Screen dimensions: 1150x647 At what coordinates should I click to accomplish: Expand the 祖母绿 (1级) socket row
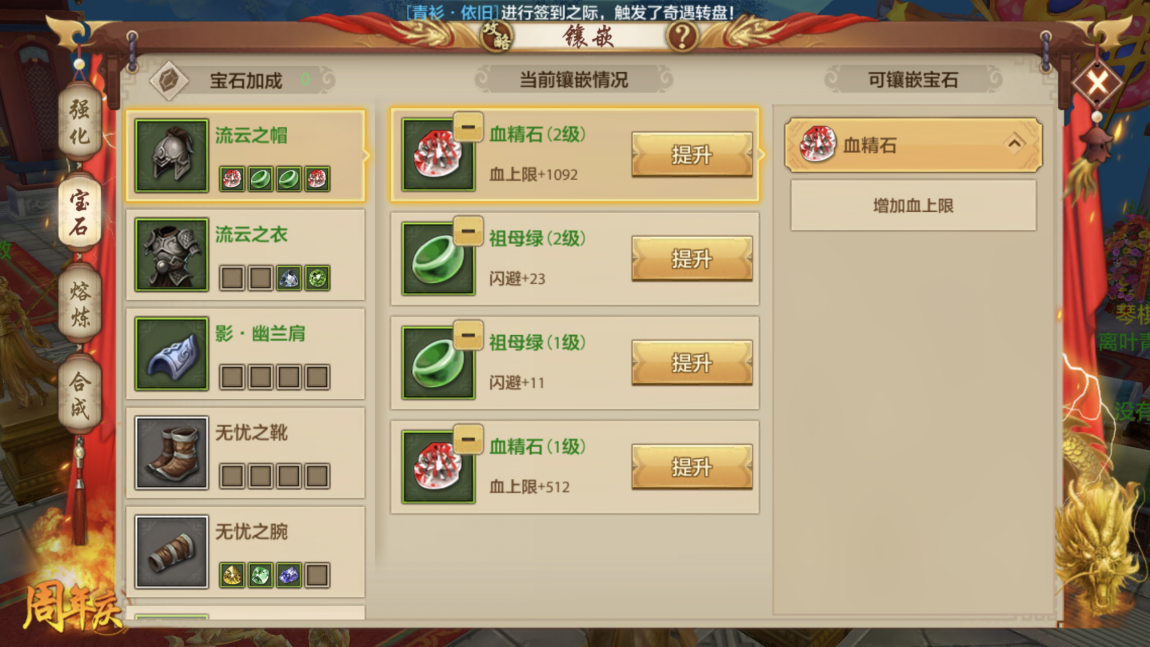coord(575,363)
